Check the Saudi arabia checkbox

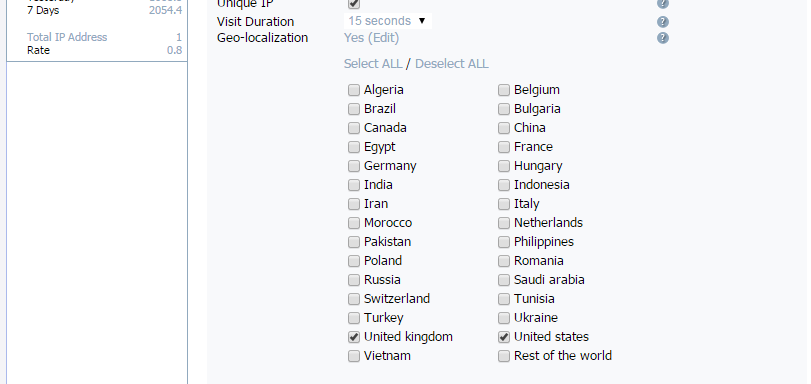pos(504,280)
